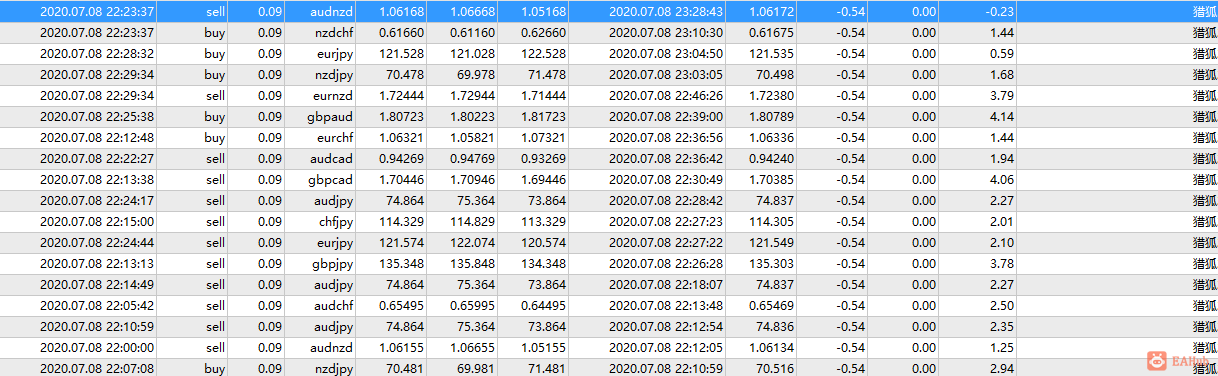
Task: Click close time 2020.07.08 22:12:05
Action: click(666, 348)
